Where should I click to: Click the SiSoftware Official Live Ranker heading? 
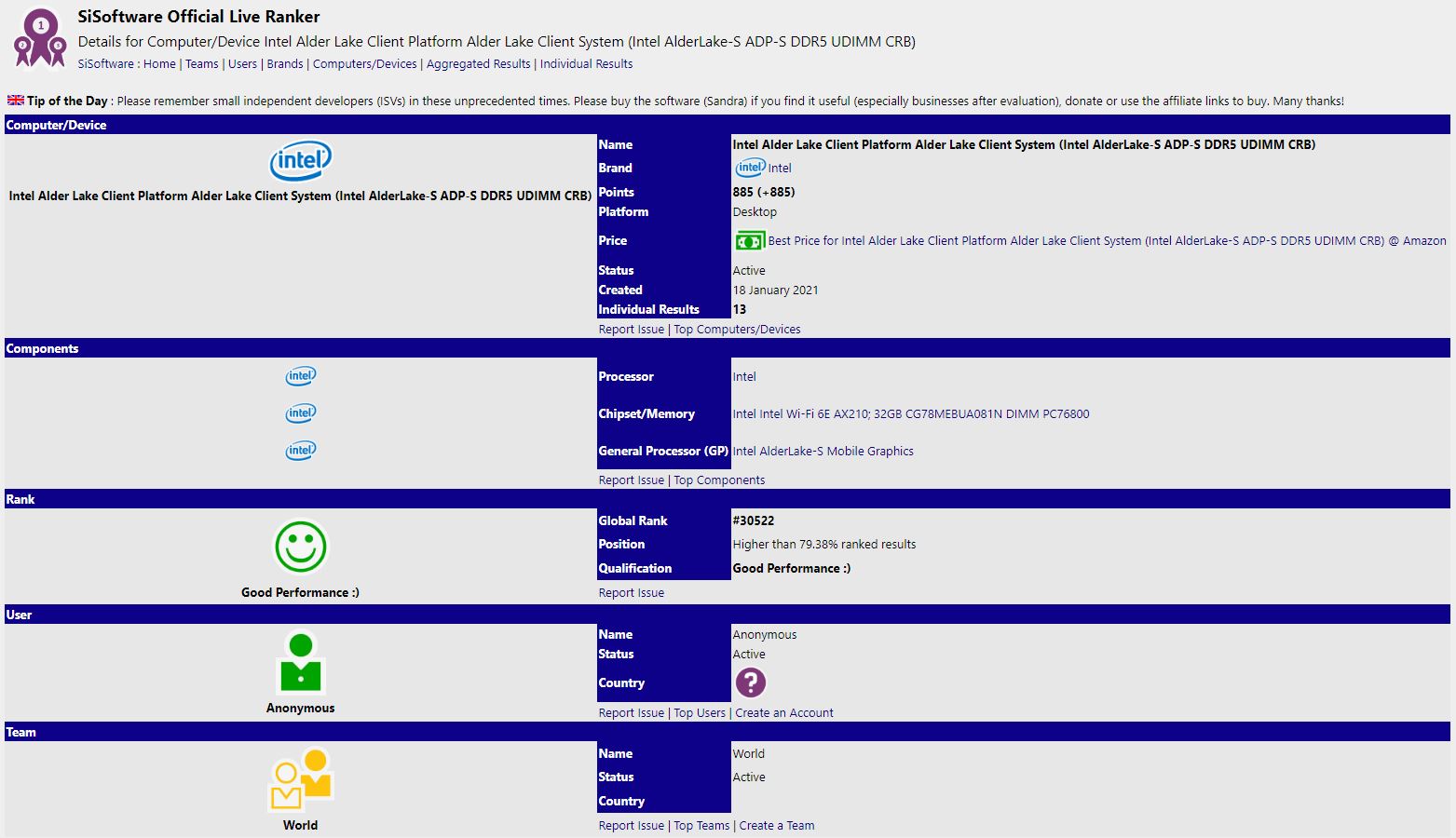199,17
